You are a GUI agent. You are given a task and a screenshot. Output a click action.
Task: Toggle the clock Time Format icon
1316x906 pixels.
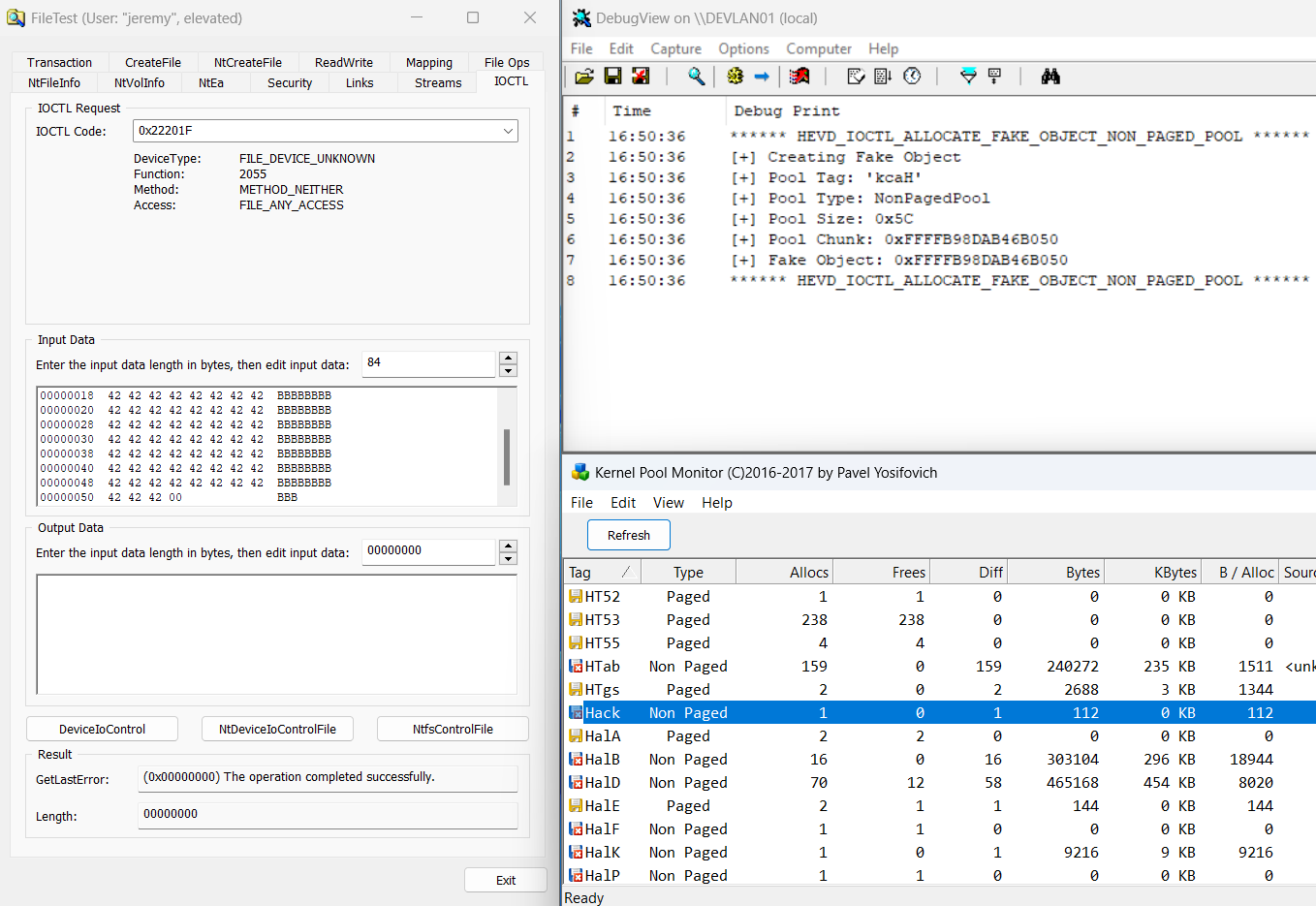[x=912, y=76]
